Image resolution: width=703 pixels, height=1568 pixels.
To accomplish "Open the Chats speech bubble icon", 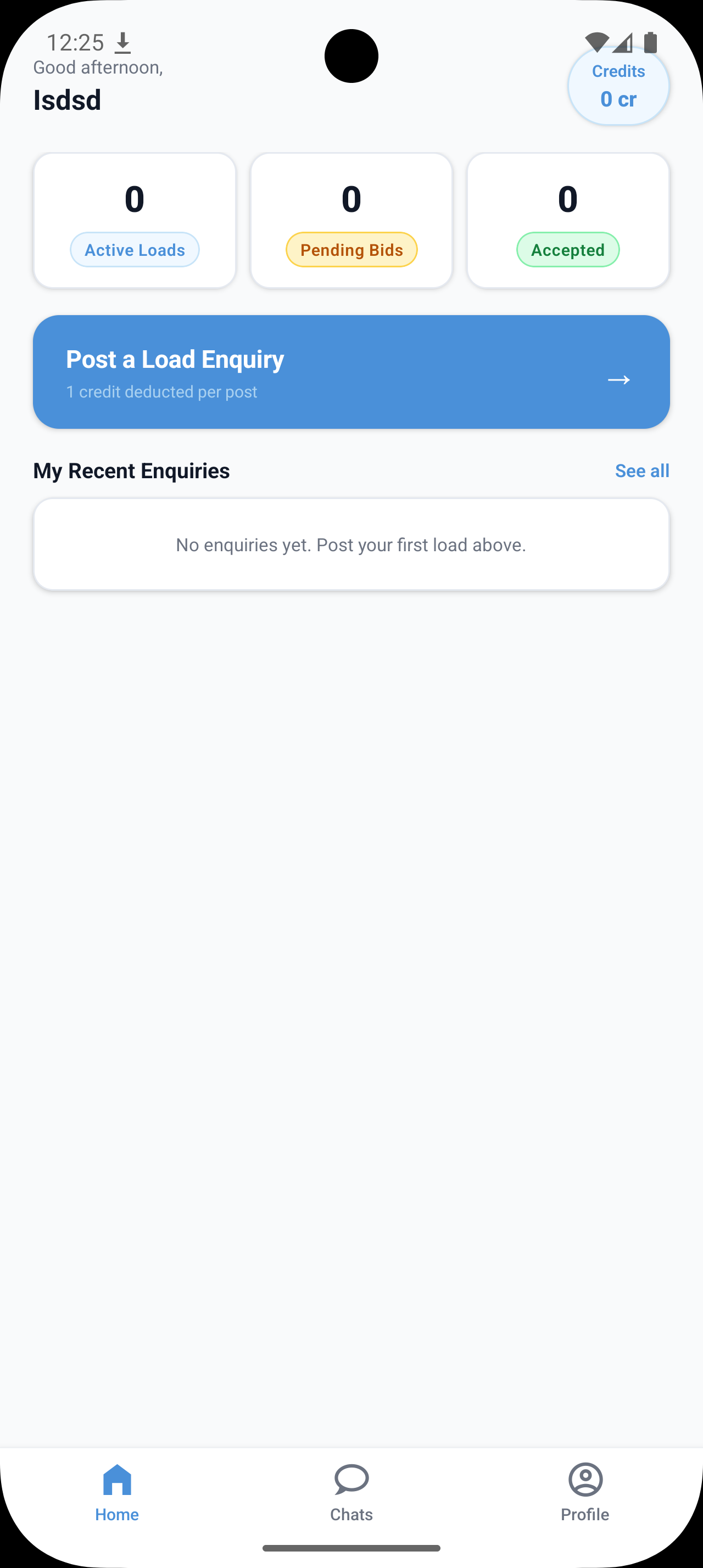I will pyautogui.click(x=351, y=1480).
